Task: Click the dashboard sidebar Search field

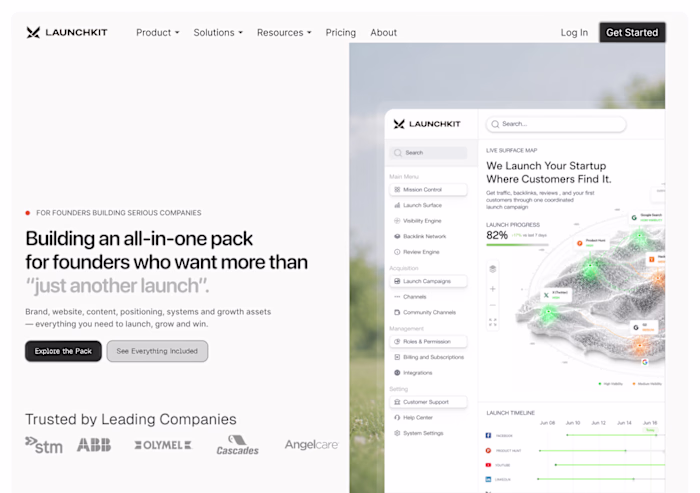Action: pyautogui.click(x=429, y=153)
